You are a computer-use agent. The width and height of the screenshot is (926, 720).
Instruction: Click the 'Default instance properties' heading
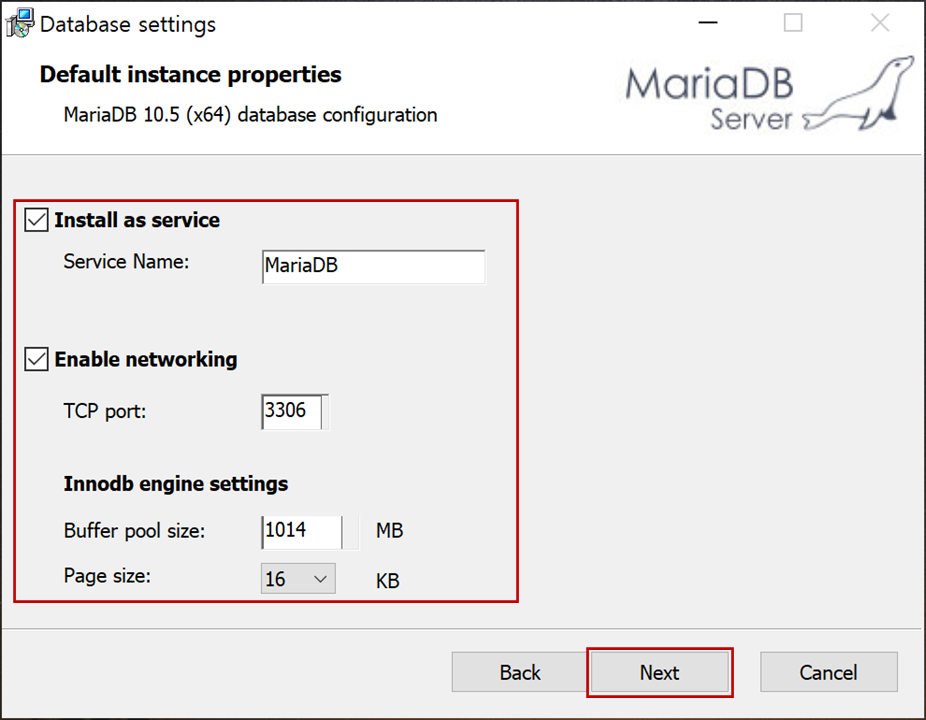(190, 75)
